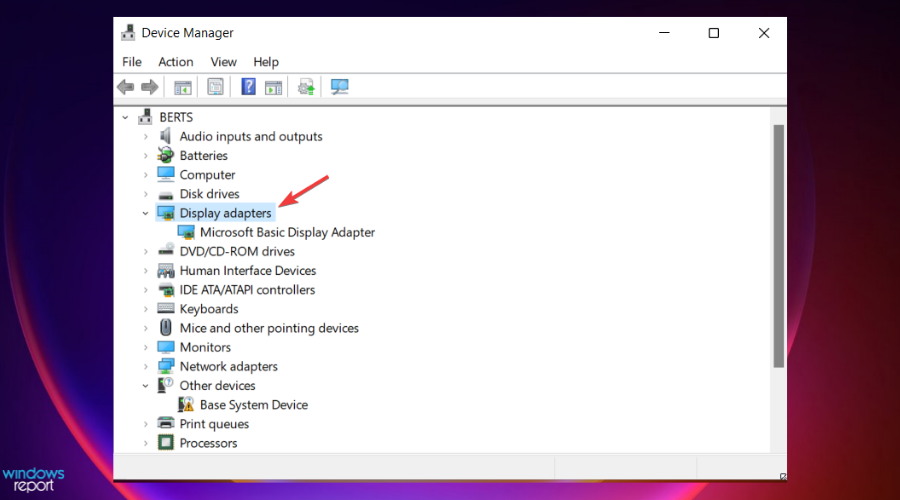The width and height of the screenshot is (900, 500).
Task: Click the Other devices icon
Action: tap(165, 385)
